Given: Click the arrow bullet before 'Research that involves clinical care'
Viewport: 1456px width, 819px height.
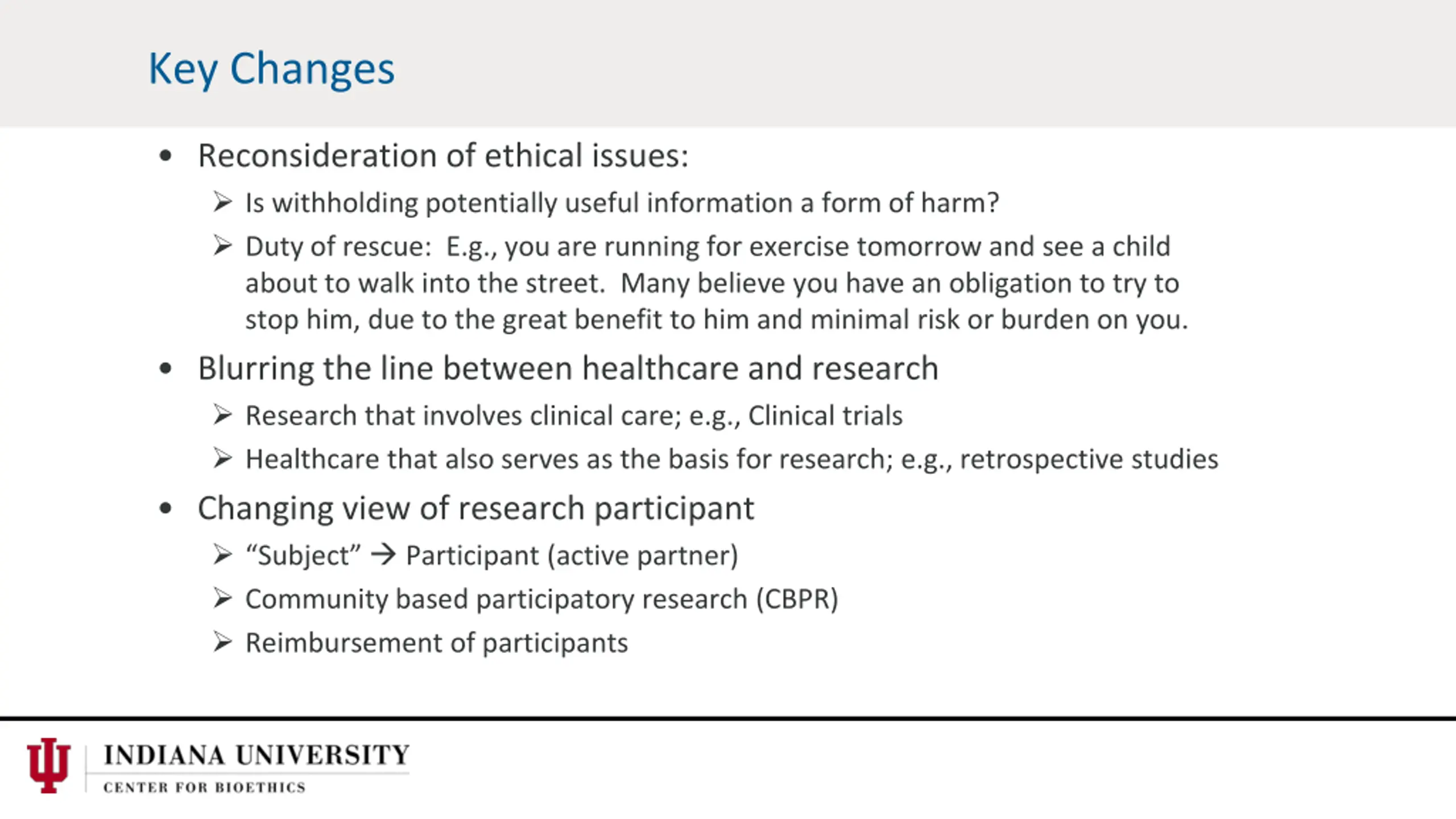Looking at the screenshot, I should [223, 415].
